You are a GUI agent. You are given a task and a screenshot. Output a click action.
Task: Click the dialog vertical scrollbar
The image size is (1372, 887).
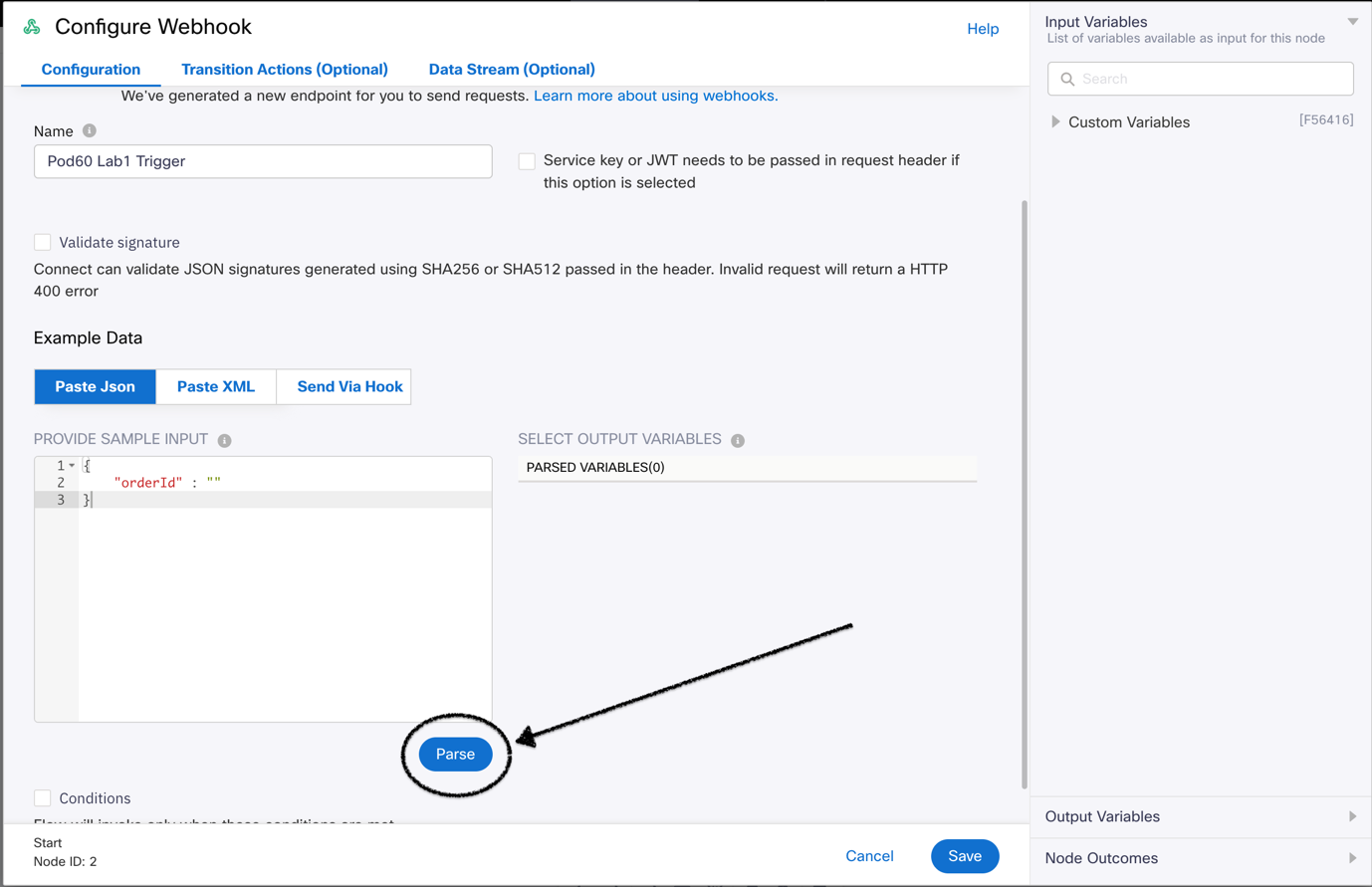(1024, 495)
